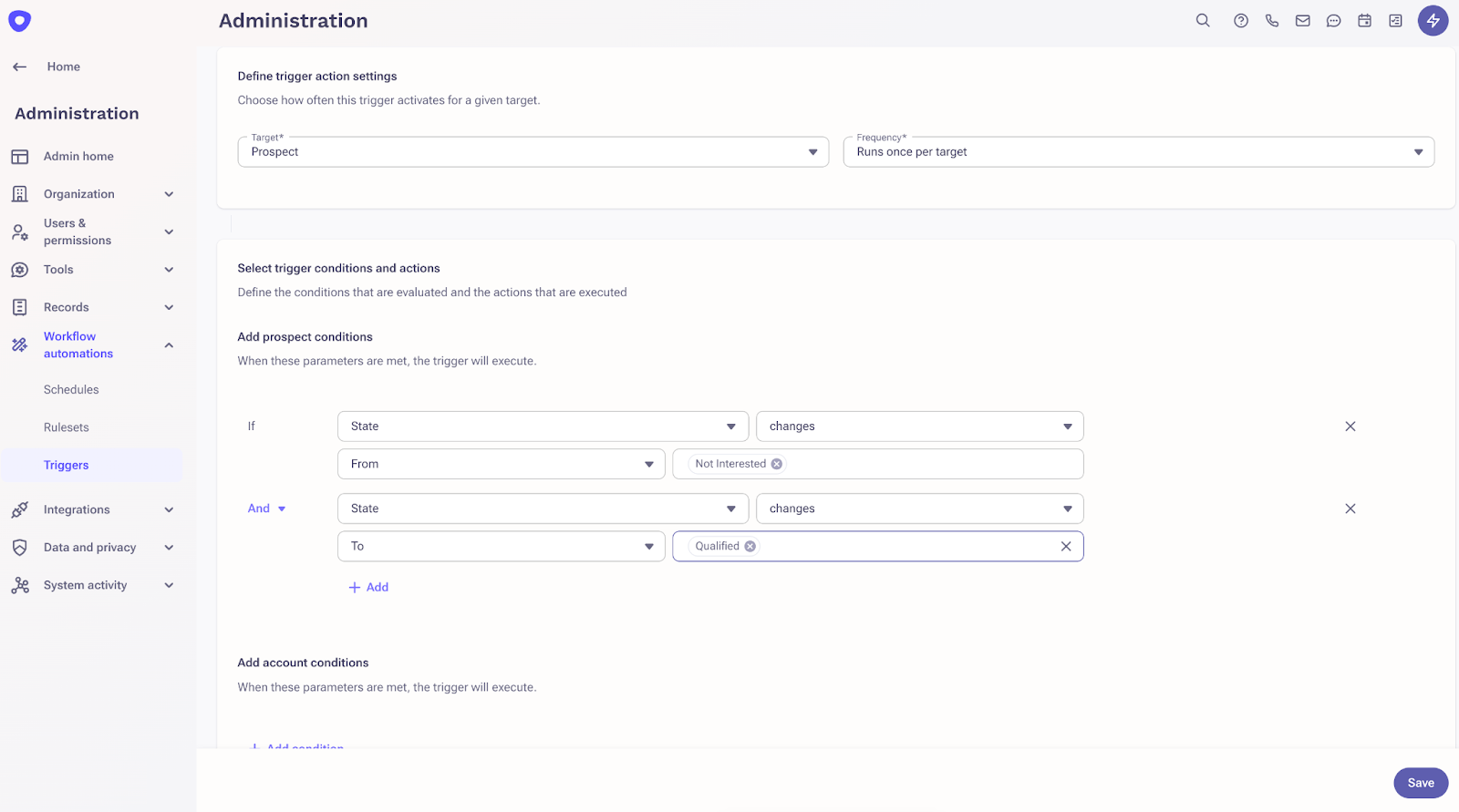Image resolution: width=1459 pixels, height=812 pixels.
Task: Click the Save button
Action: pyautogui.click(x=1421, y=783)
